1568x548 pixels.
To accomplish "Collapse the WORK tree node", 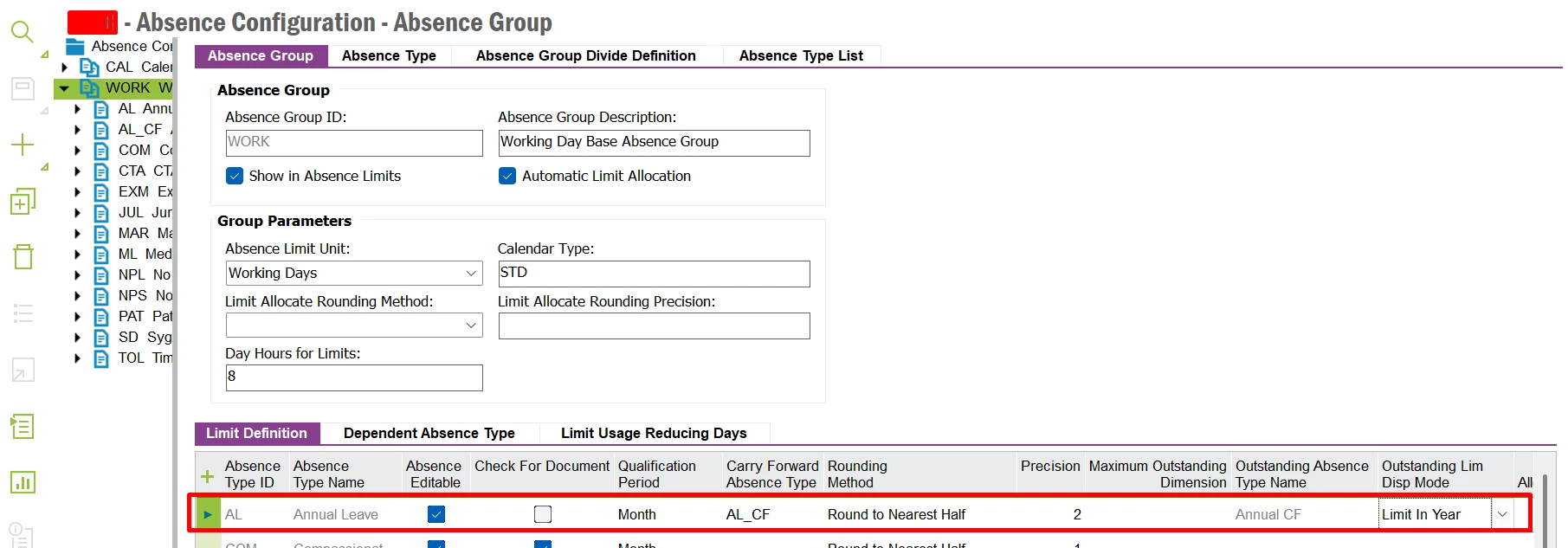I will coord(64,88).
